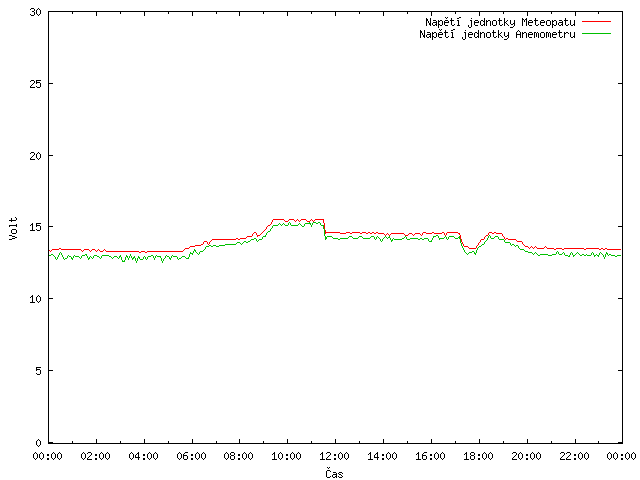Click the 'Volt' y-axis title
The image size is (640, 480).
coord(14,228)
